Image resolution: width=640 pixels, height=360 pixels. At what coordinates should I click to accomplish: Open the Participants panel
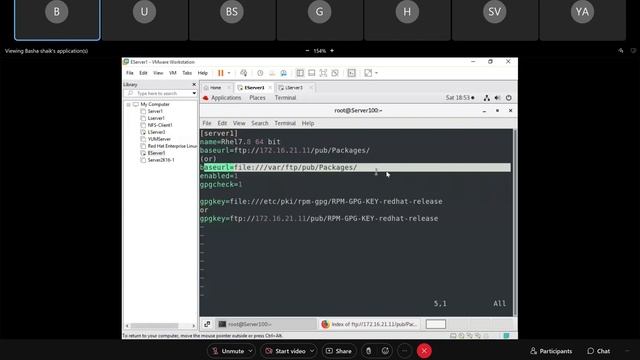point(551,351)
